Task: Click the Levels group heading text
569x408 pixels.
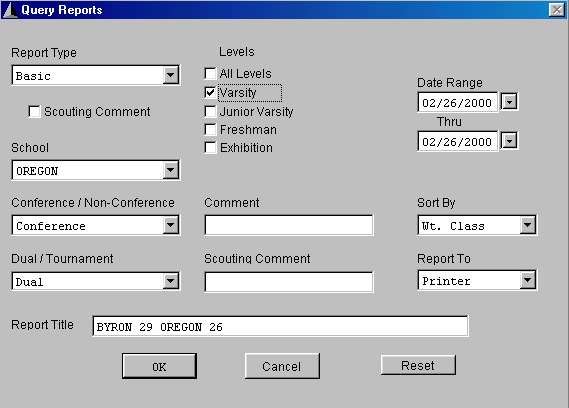Action: pos(237,52)
